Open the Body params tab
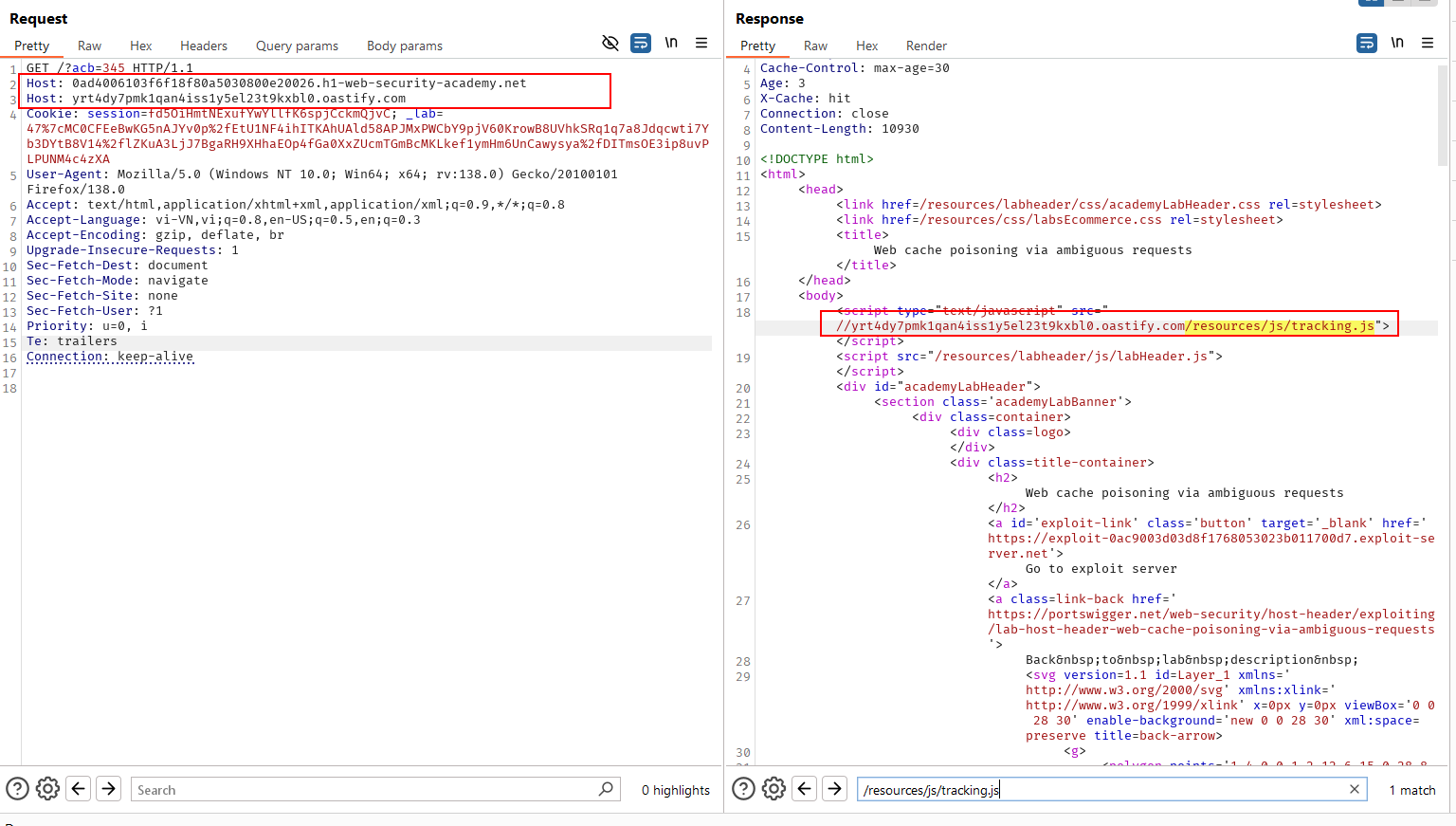This screenshot has height=826, width=1456. click(x=405, y=46)
